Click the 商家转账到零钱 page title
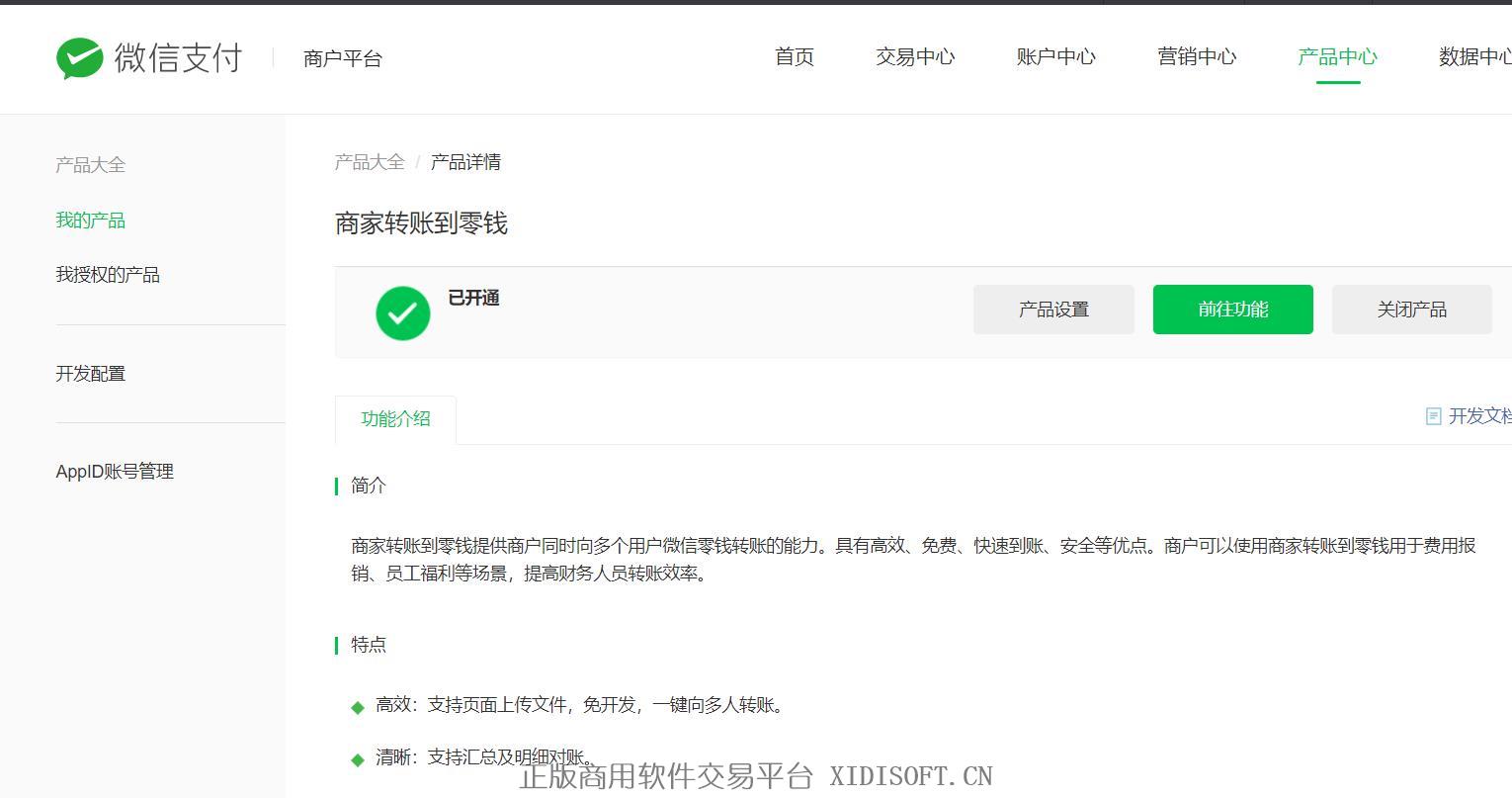1512x798 pixels. [421, 223]
